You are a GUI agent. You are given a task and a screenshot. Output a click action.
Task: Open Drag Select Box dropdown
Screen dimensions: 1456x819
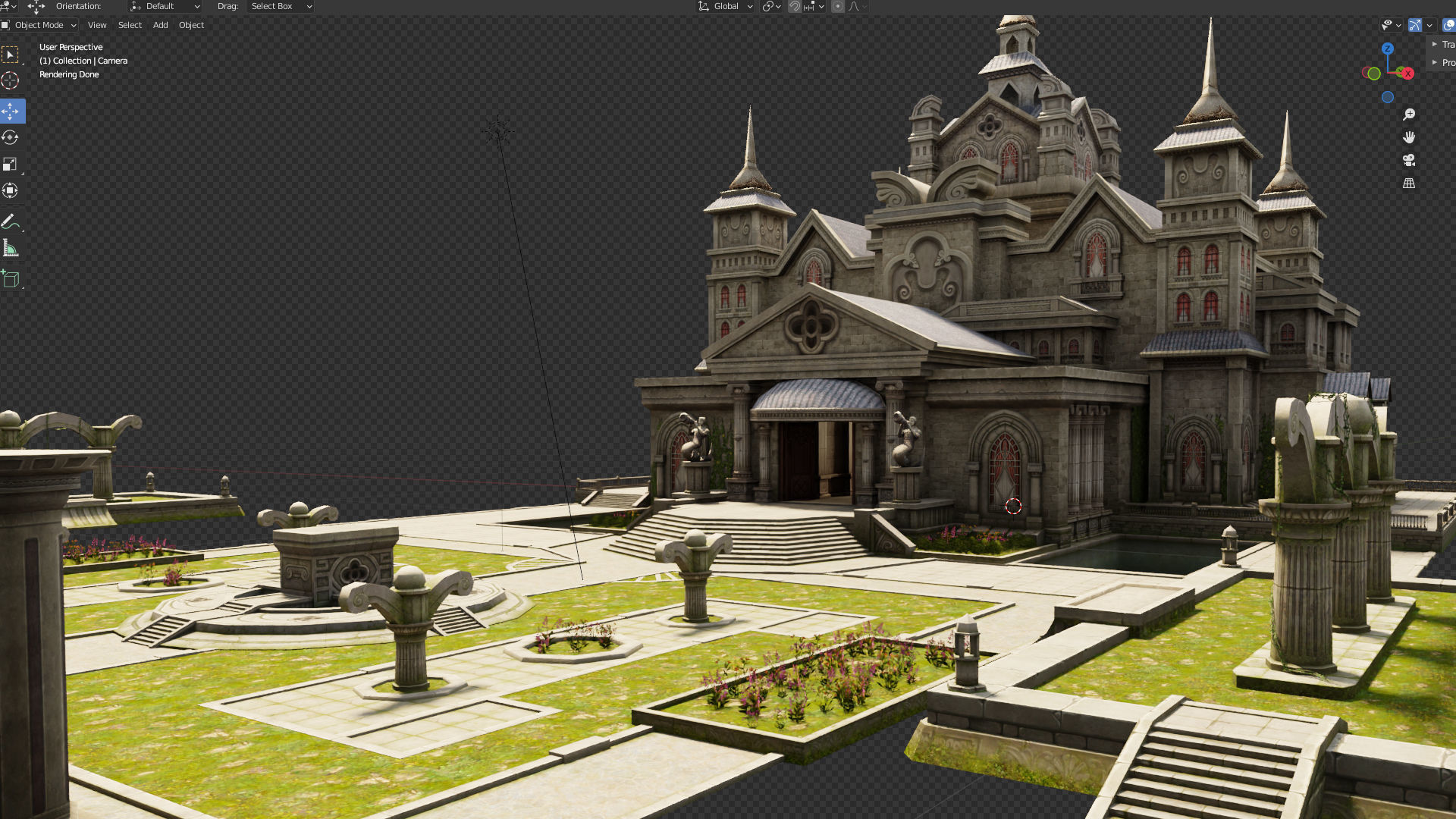click(281, 6)
